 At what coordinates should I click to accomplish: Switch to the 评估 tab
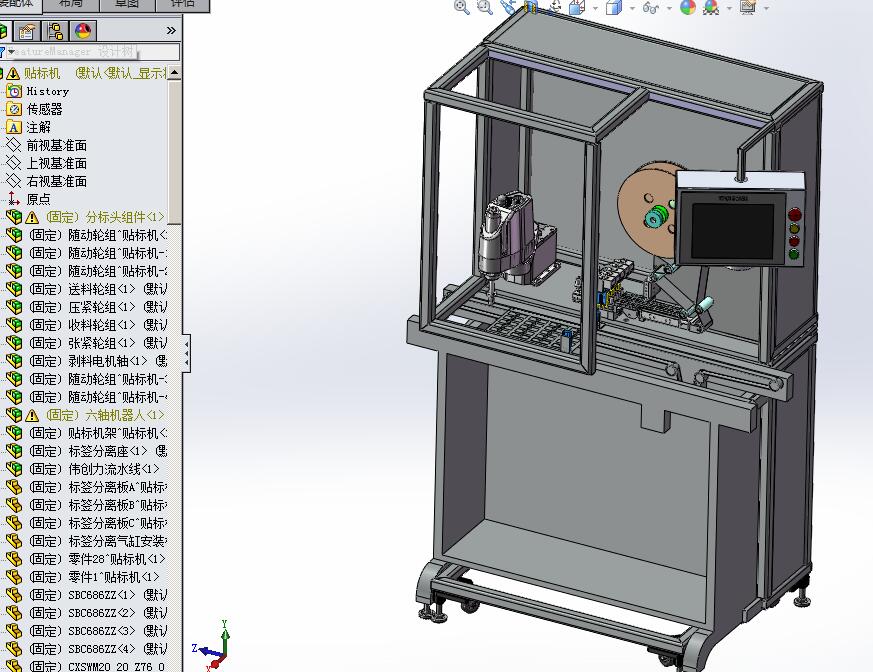[x=182, y=5]
